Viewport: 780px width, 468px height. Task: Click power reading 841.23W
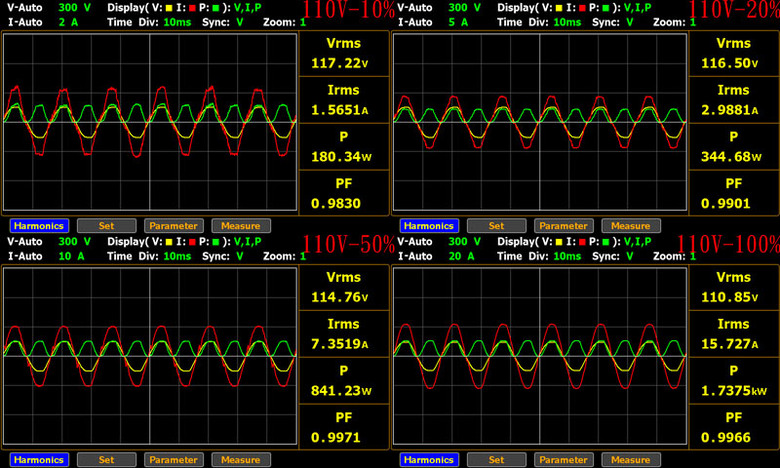click(x=341, y=390)
